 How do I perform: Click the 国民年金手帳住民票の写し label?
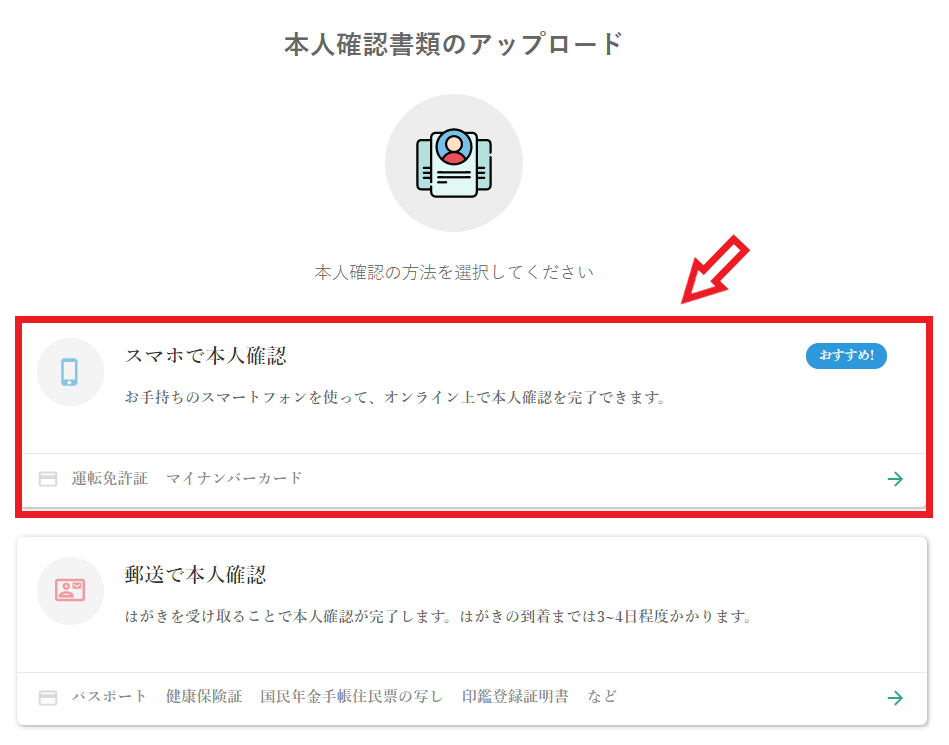tap(352, 697)
